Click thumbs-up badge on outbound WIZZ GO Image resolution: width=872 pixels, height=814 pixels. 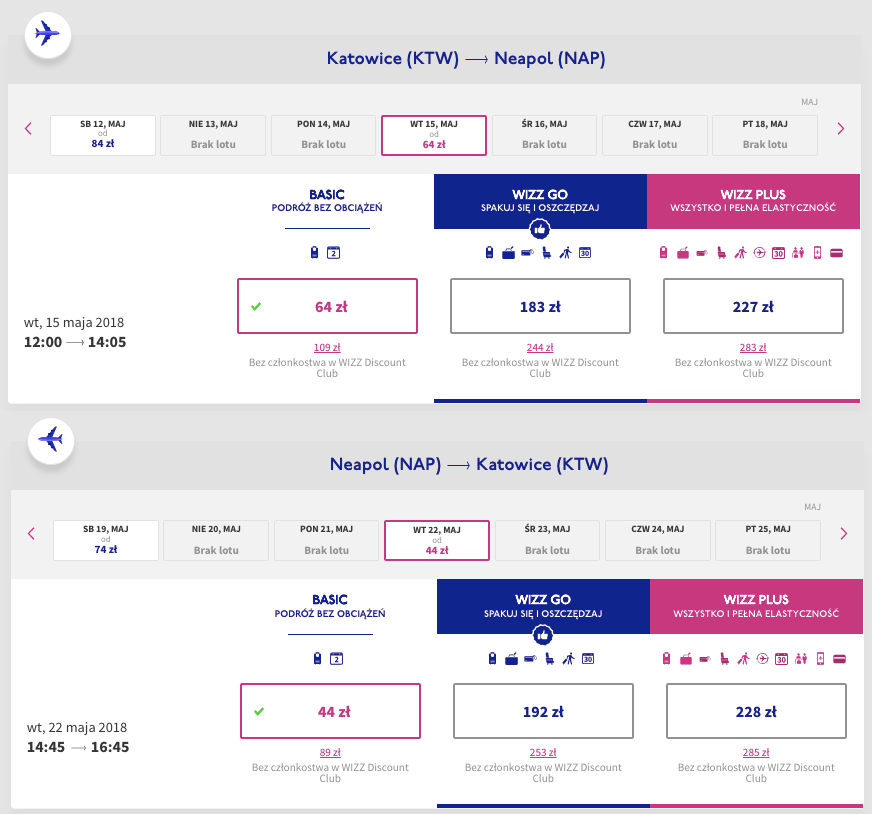coord(540,229)
